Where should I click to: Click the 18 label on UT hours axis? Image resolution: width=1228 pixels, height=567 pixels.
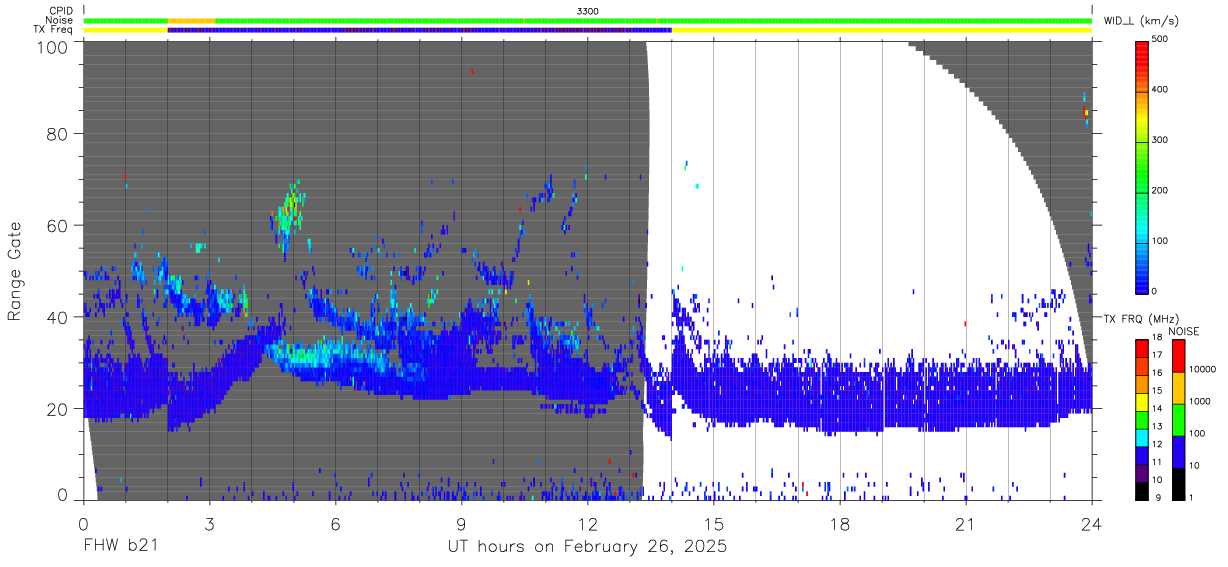[x=840, y=524]
